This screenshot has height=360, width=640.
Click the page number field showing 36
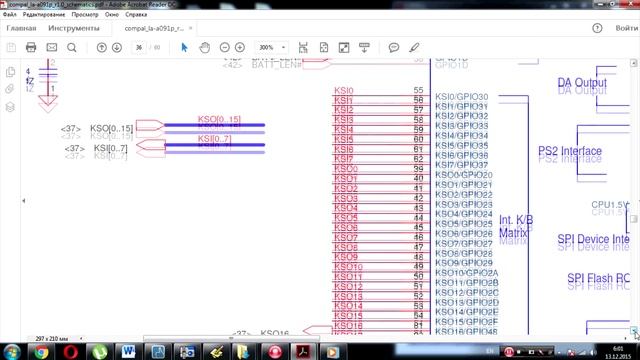[x=139, y=47]
